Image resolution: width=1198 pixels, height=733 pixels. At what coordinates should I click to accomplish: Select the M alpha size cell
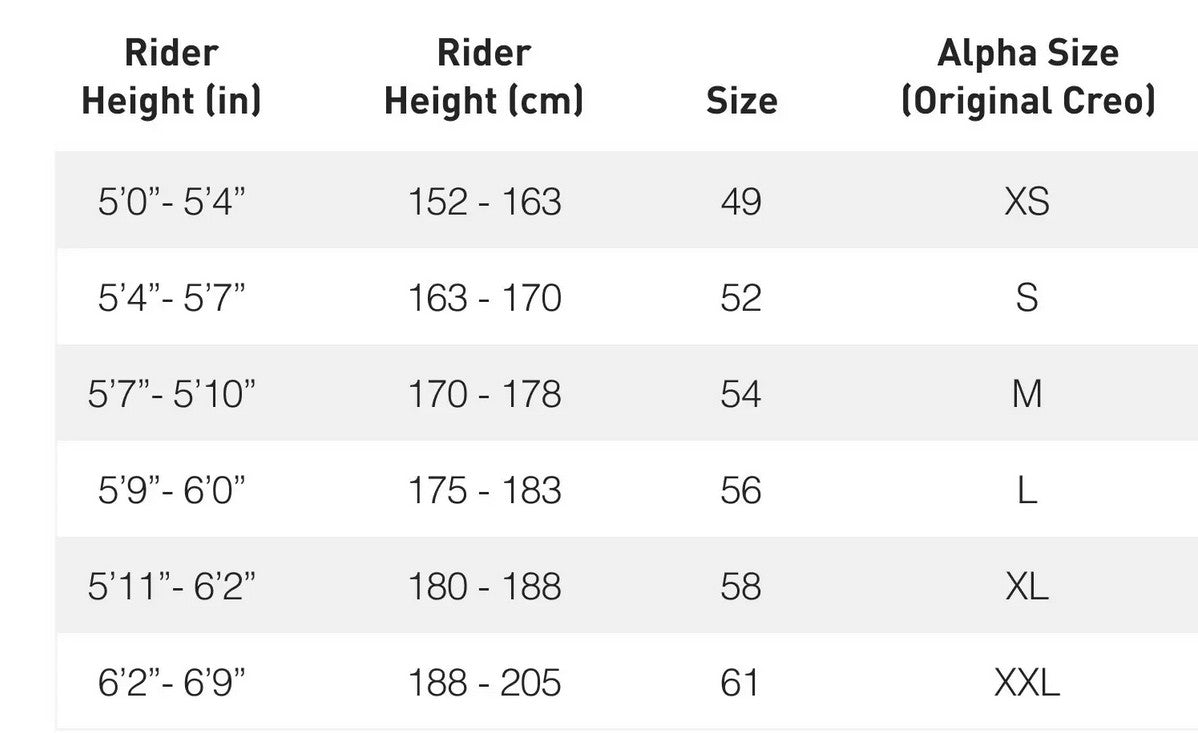[1027, 394]
